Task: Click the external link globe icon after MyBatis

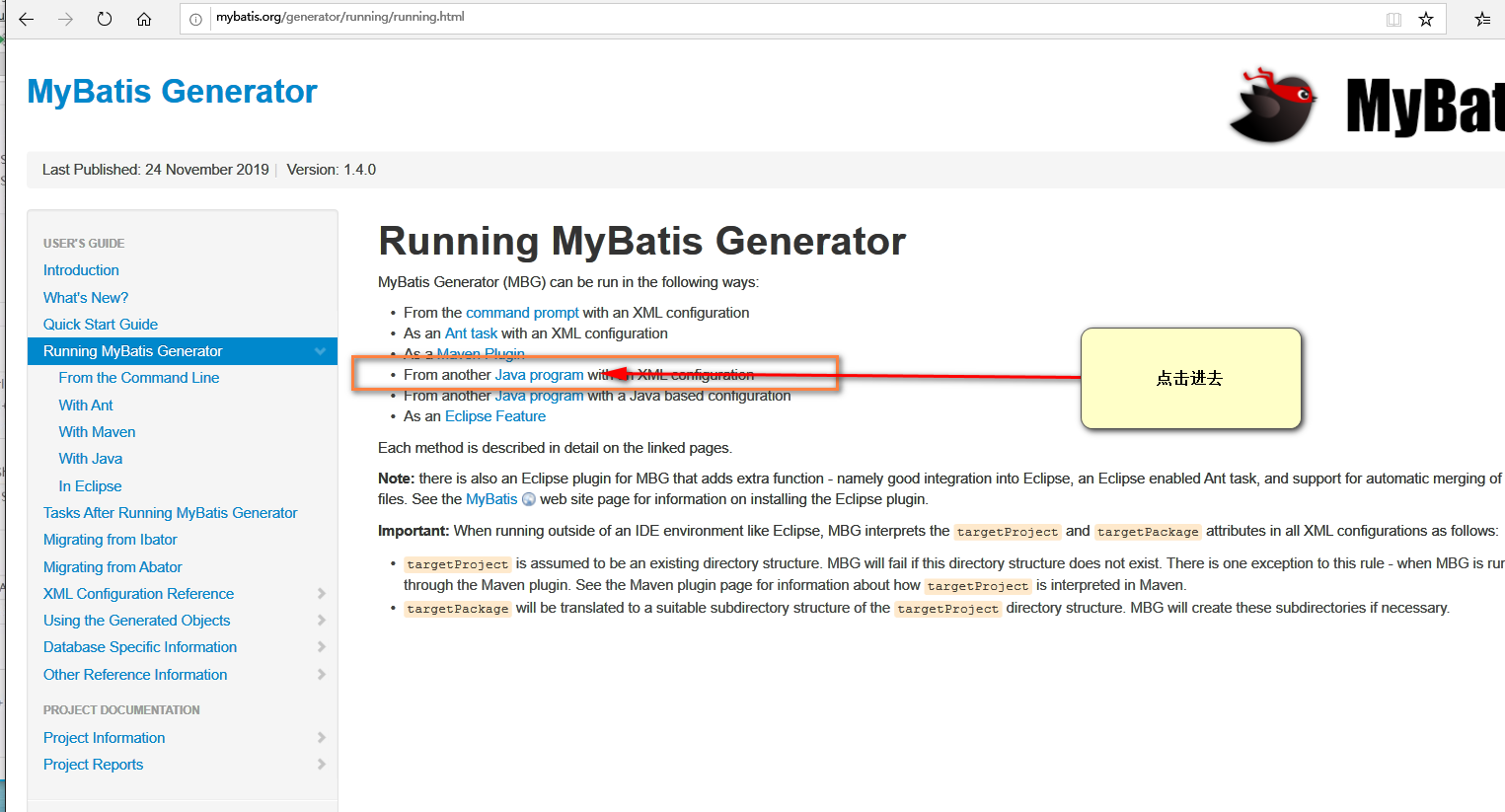Action: coord(529,499)
